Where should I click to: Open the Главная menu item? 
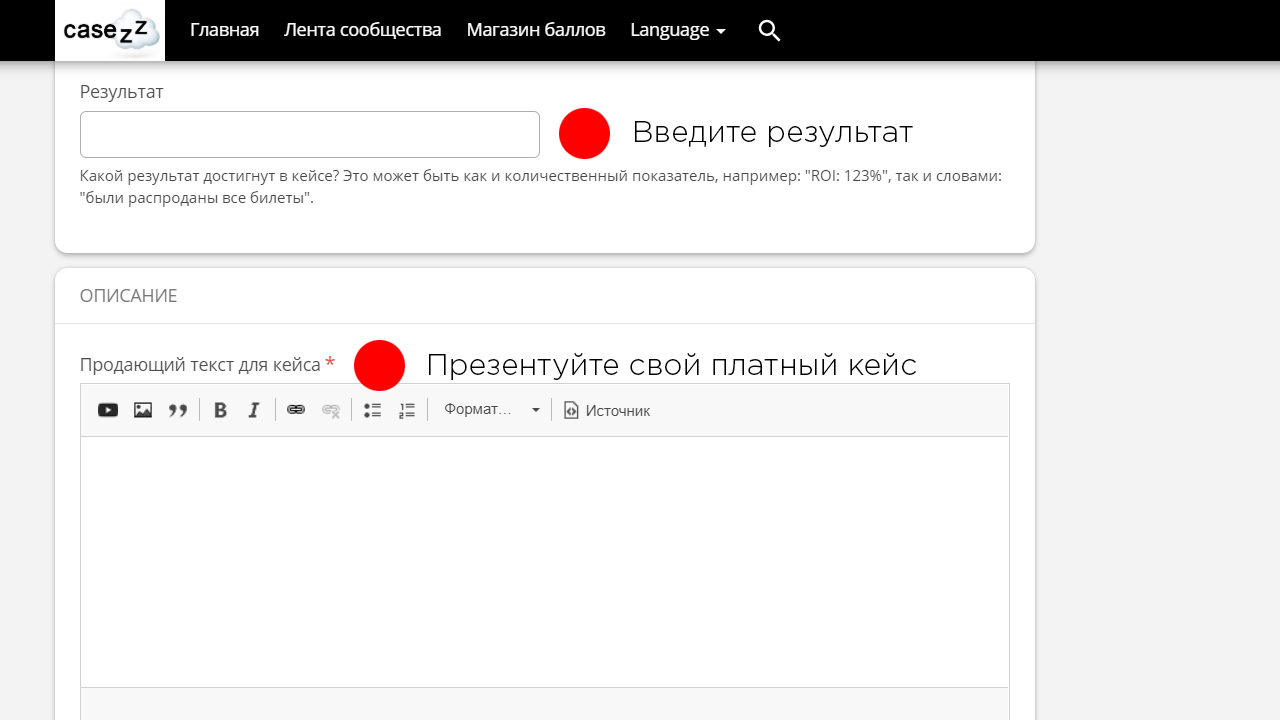224,30
